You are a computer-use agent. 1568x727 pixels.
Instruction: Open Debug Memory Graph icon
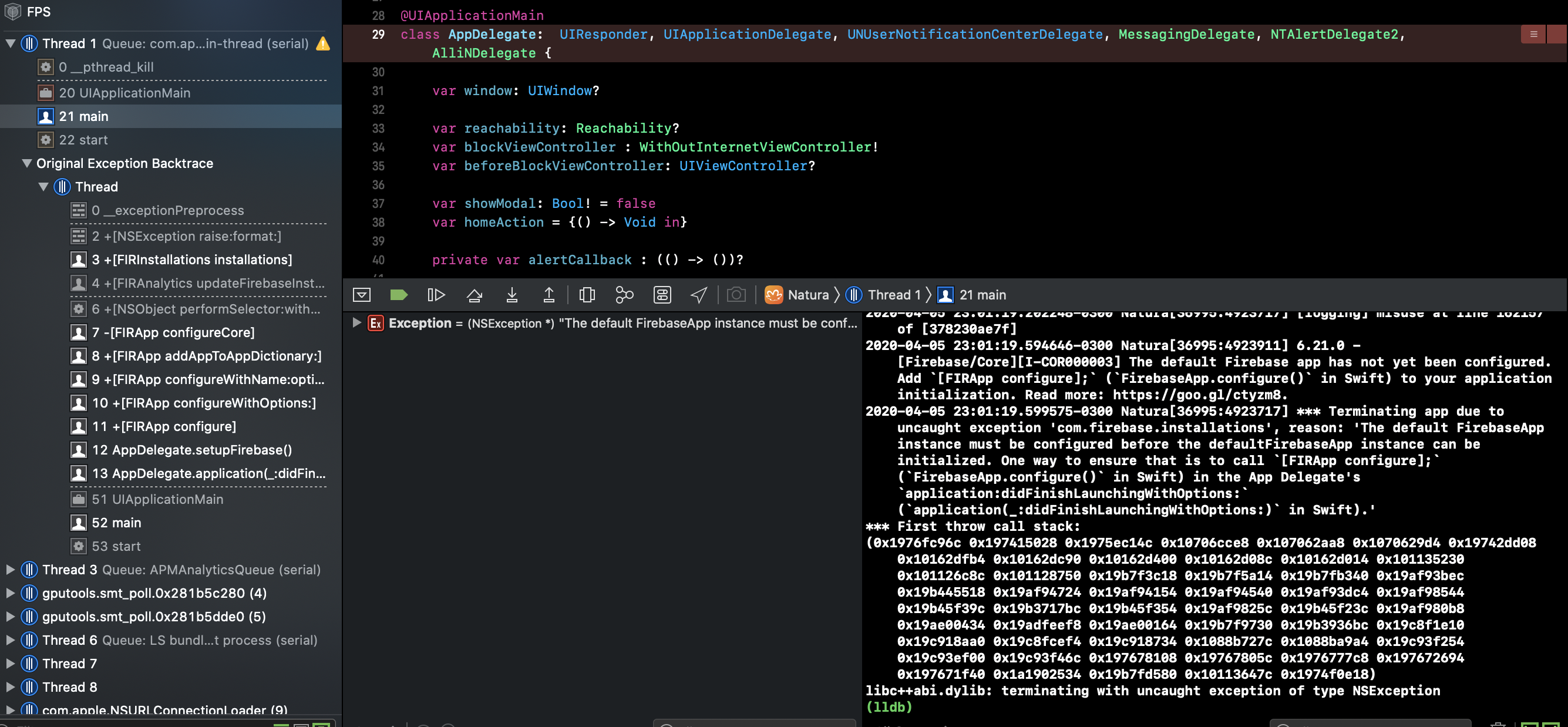[624, 295]
